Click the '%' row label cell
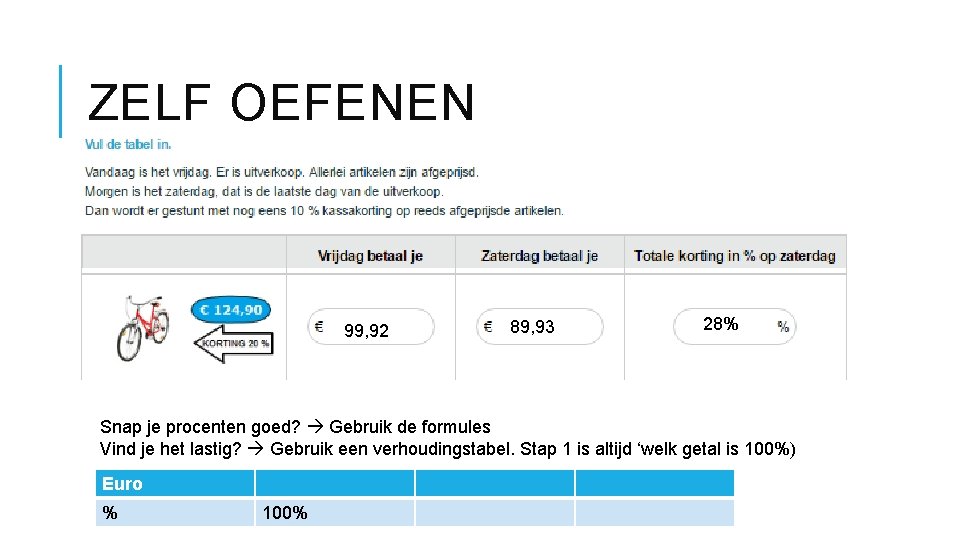Viewport: 960px width, 540px height. click(175, 512)
